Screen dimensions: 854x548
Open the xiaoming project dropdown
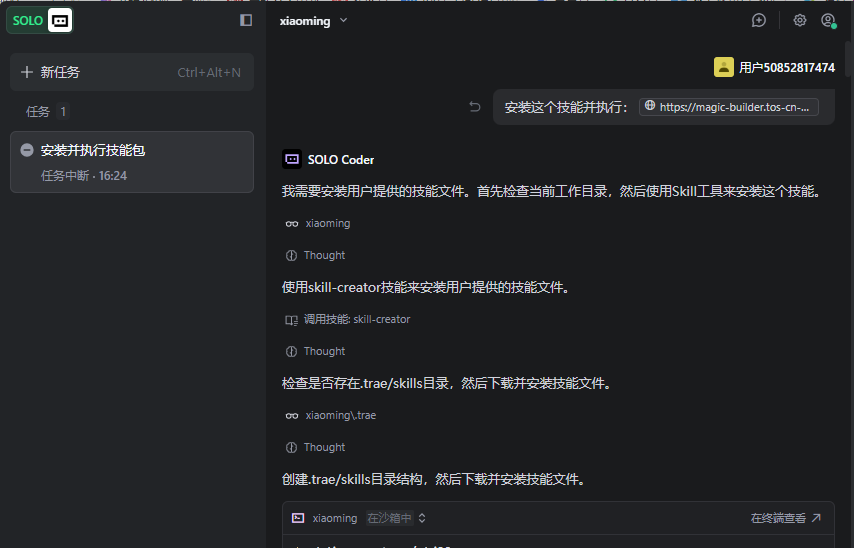[313, 21]
